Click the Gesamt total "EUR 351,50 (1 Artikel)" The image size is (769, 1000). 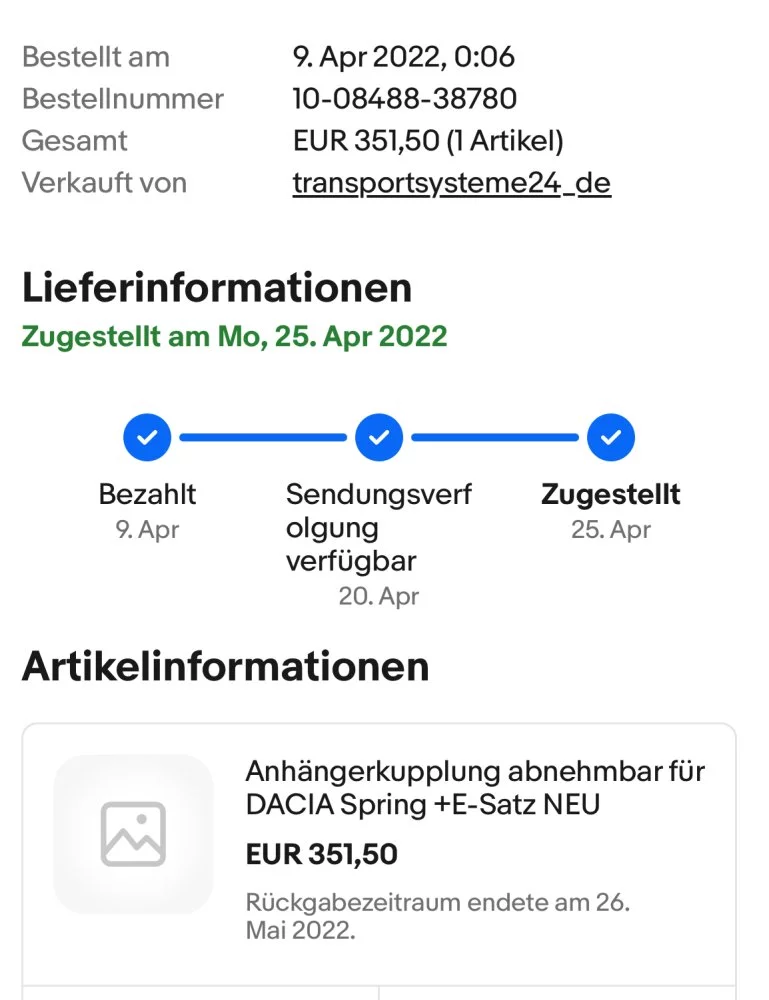click(x=428, y=141)
